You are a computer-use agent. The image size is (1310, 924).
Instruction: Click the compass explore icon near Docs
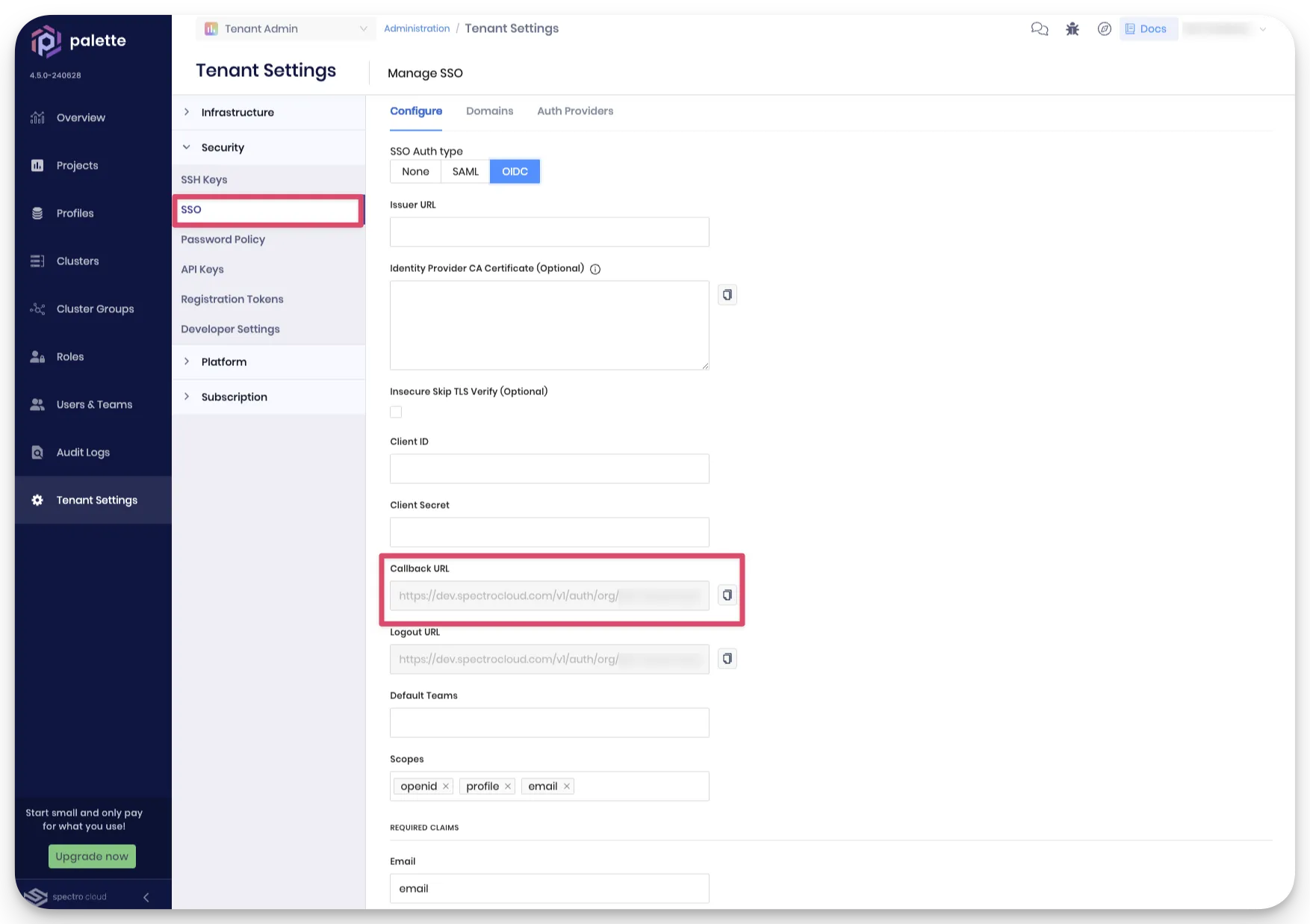pos(1105,28)
